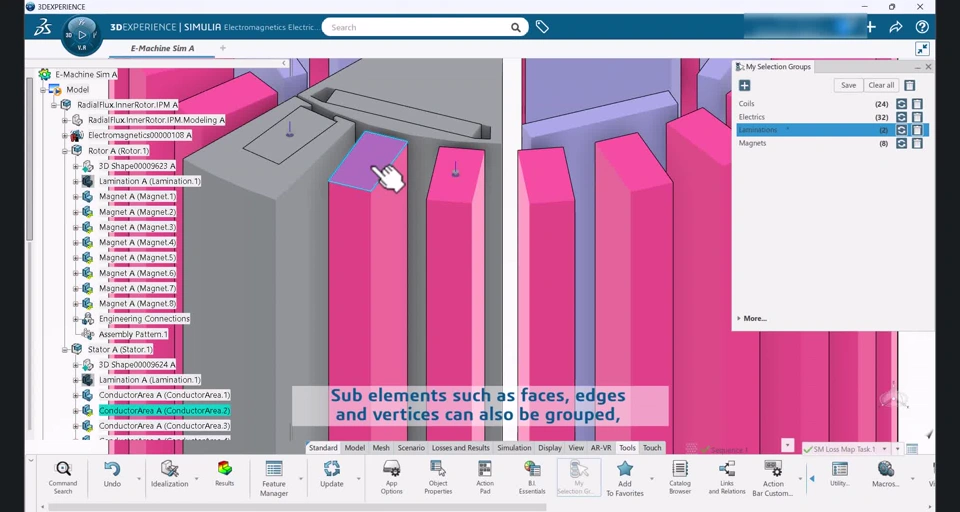Toggle the fullscreen expand icon
Screen dimensions: 960x512
[x=922, y=49]
